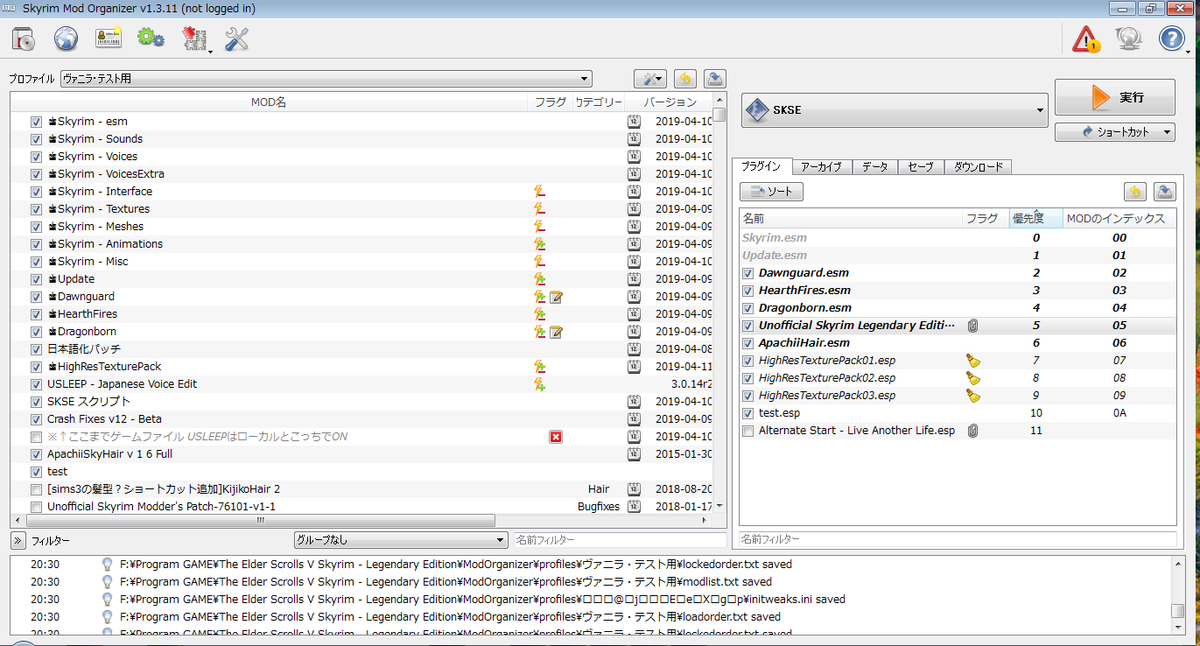The width and height of the screenshot is (1200, 646).
Task: Click the tools puzzle-piece icon
Action: click(194, 39)
